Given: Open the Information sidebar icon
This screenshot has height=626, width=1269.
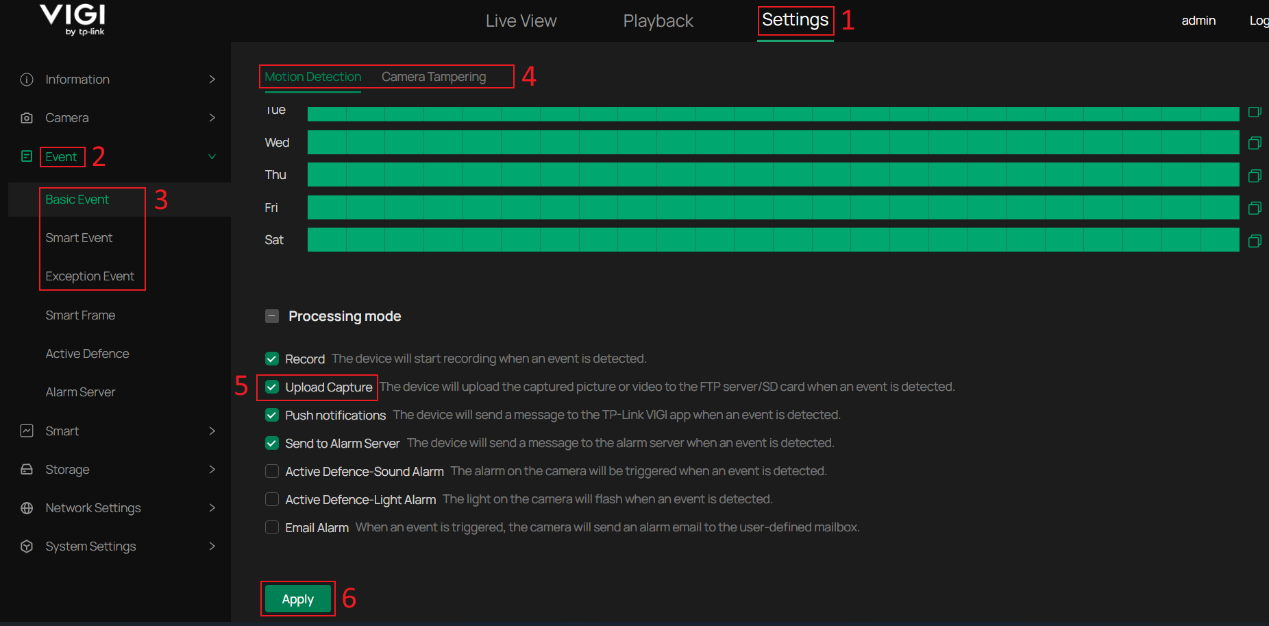Looking at the screenshot, I should (x=24, y=79).
